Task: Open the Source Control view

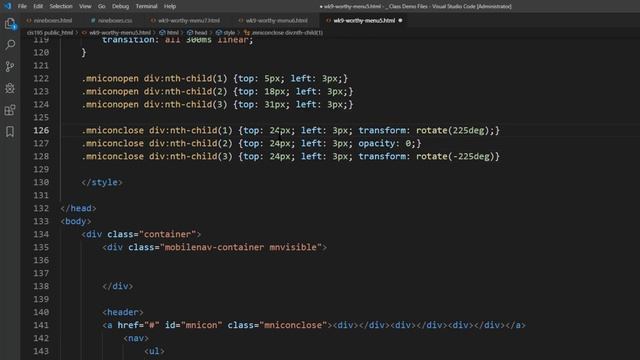Action: pyautogui.click(x=10, y=67)
